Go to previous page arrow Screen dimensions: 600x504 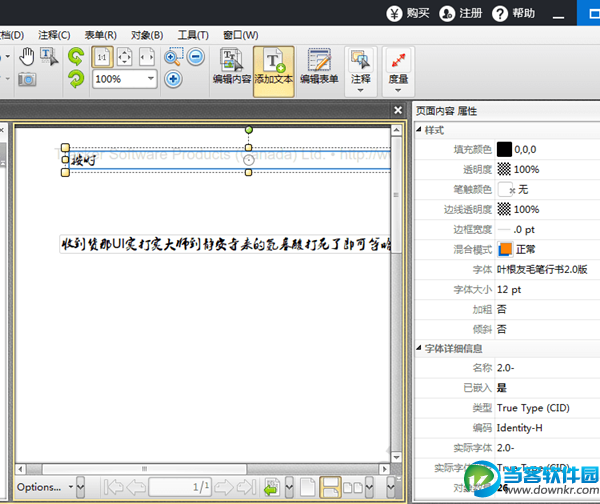coord(136,487)
